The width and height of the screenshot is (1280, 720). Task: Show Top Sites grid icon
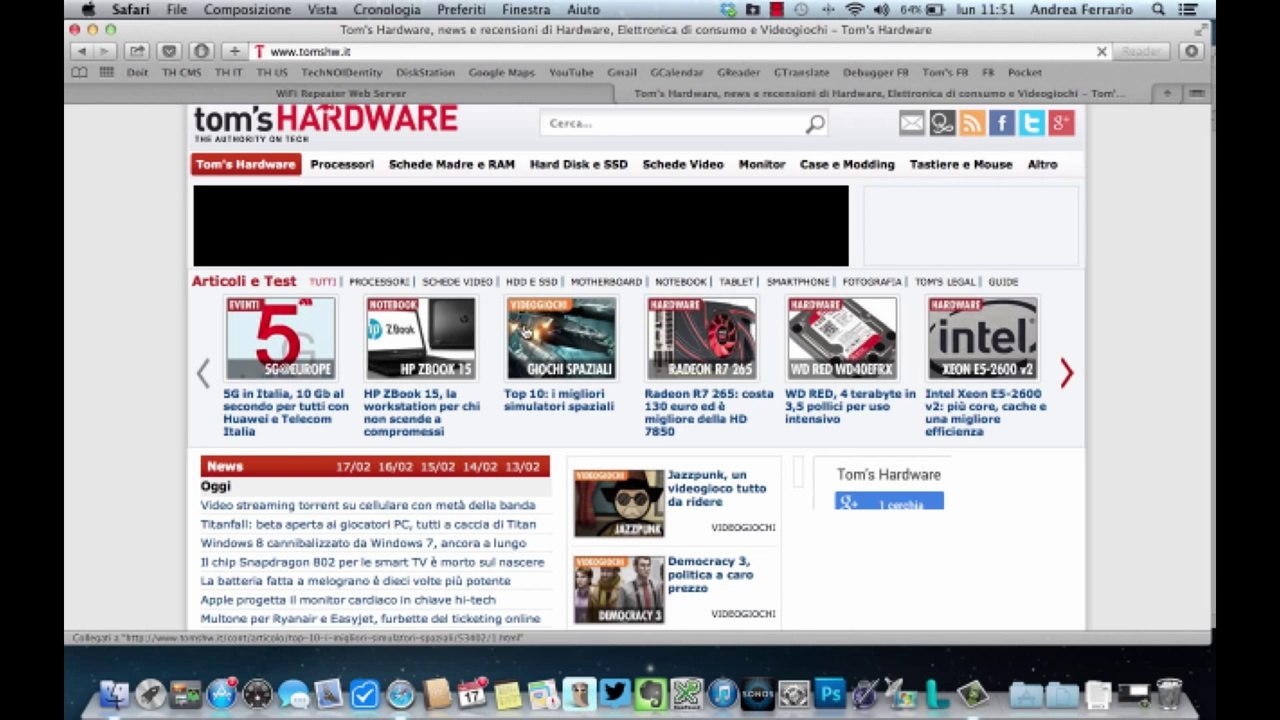[106, 72]
